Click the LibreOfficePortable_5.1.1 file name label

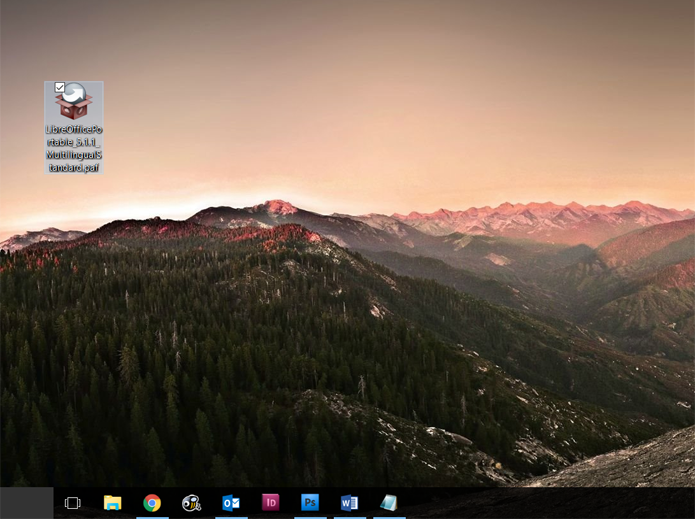pyautogui.click(x=74, y=148)
